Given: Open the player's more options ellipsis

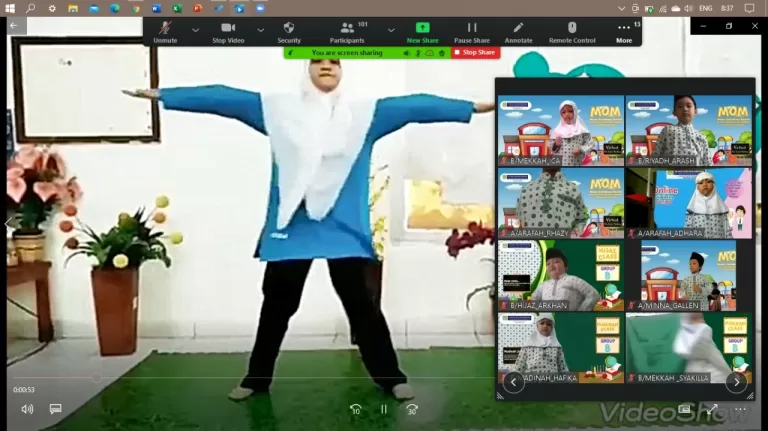Looking at the screenshot, I should tap(740, 409).
